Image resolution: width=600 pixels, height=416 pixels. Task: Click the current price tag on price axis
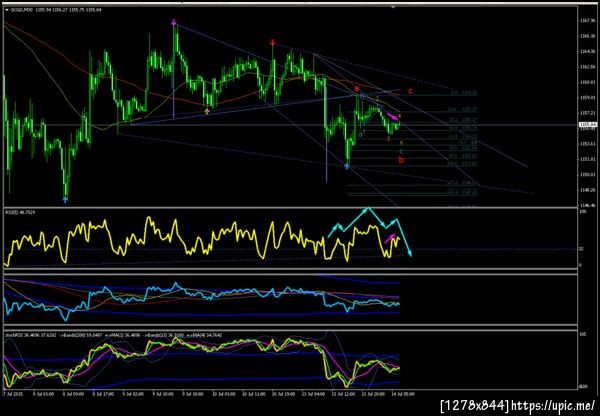click(587, 124)
